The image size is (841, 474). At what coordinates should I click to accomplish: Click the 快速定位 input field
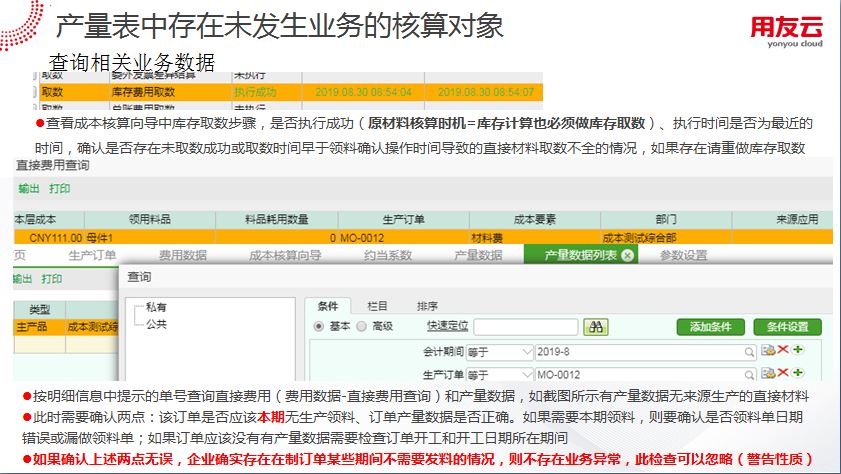coord(525,327)
